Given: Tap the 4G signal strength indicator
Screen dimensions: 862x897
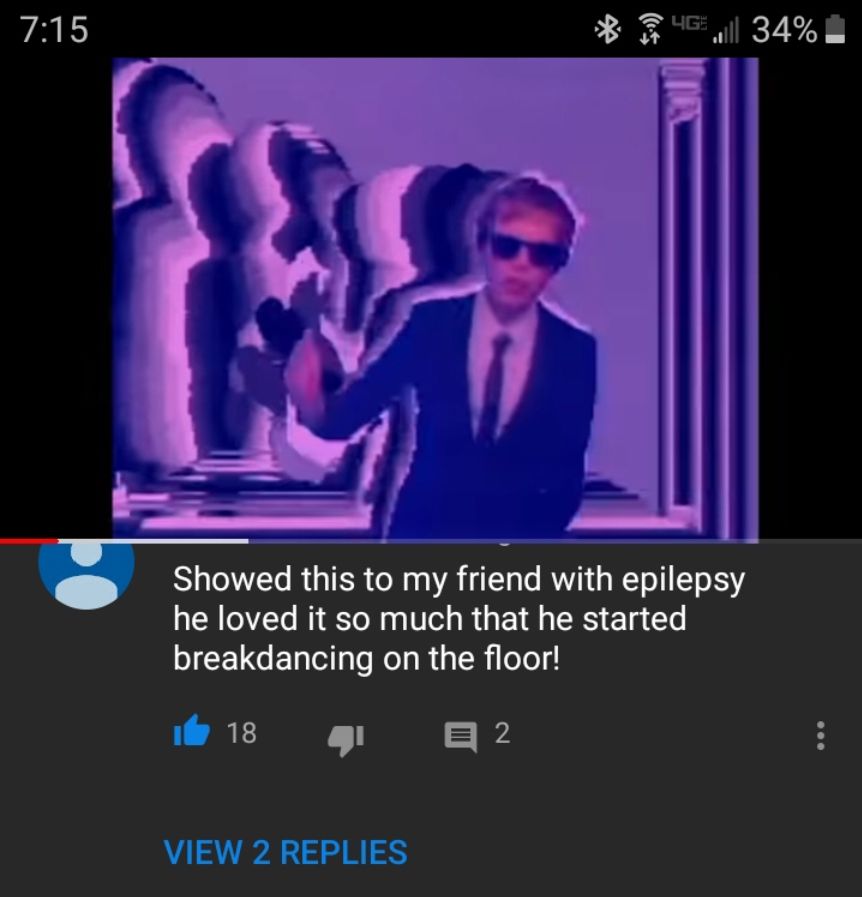Looking at the screenshot, I should (x=705, y=30).
